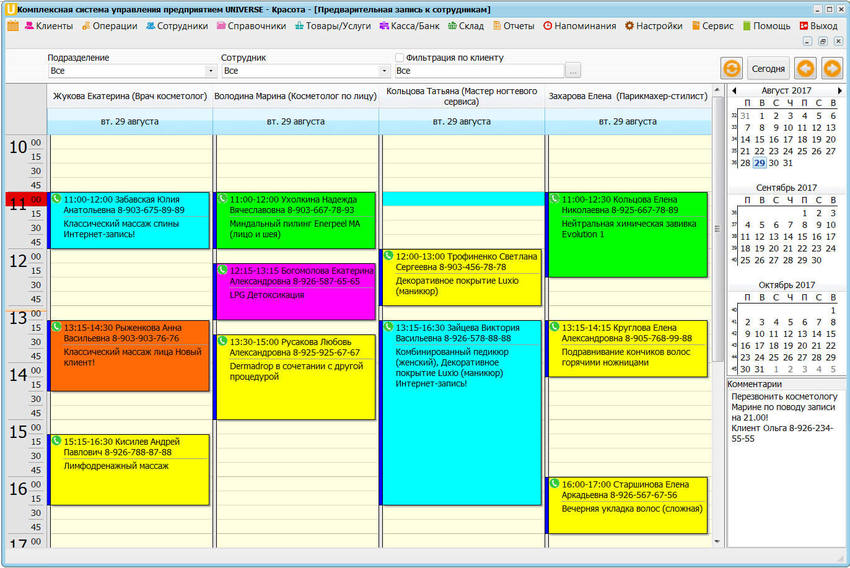Click the phone icon on Старшинова Елена appointment

coord(555,484)
